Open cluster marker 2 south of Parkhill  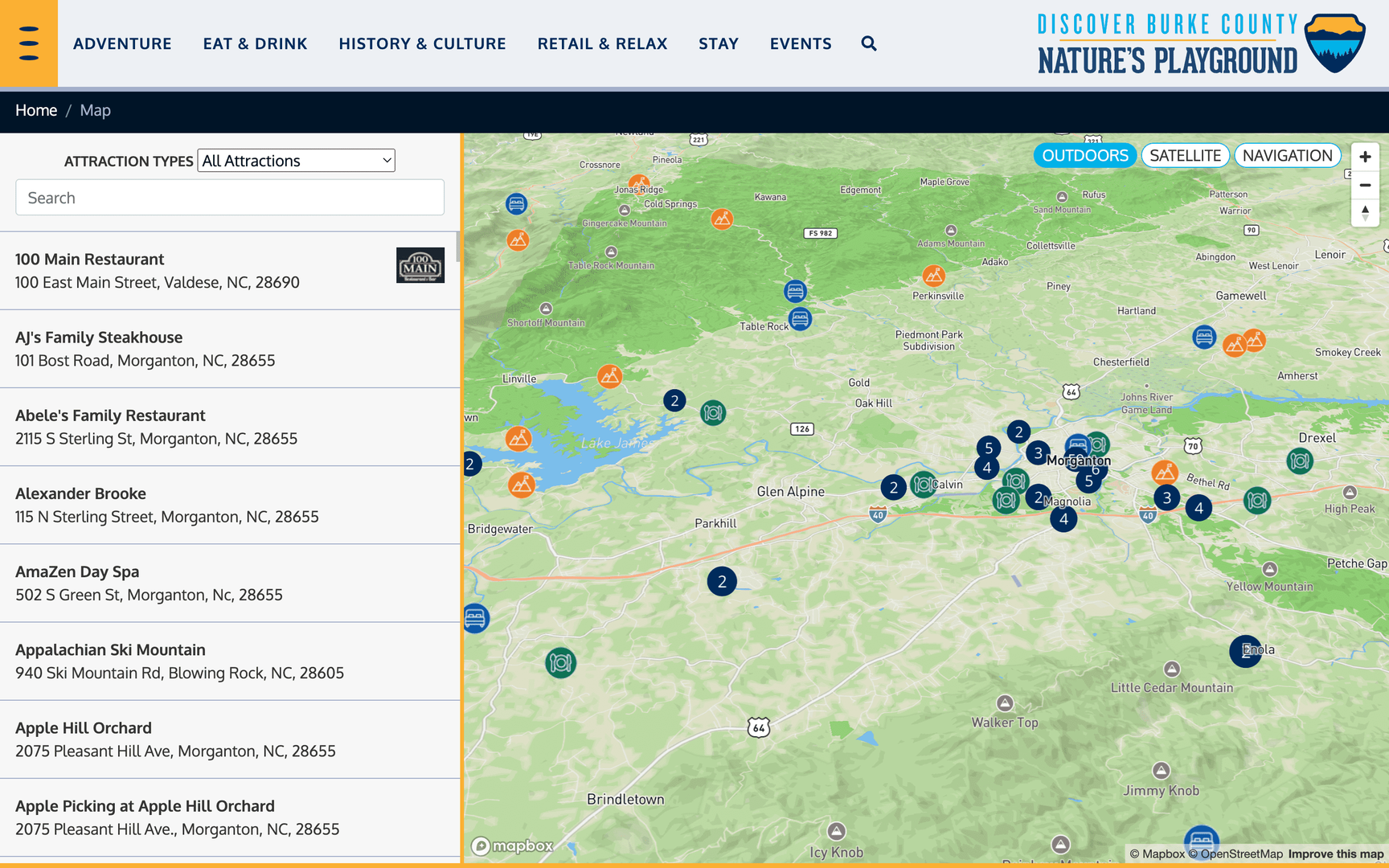click(722, 581)
